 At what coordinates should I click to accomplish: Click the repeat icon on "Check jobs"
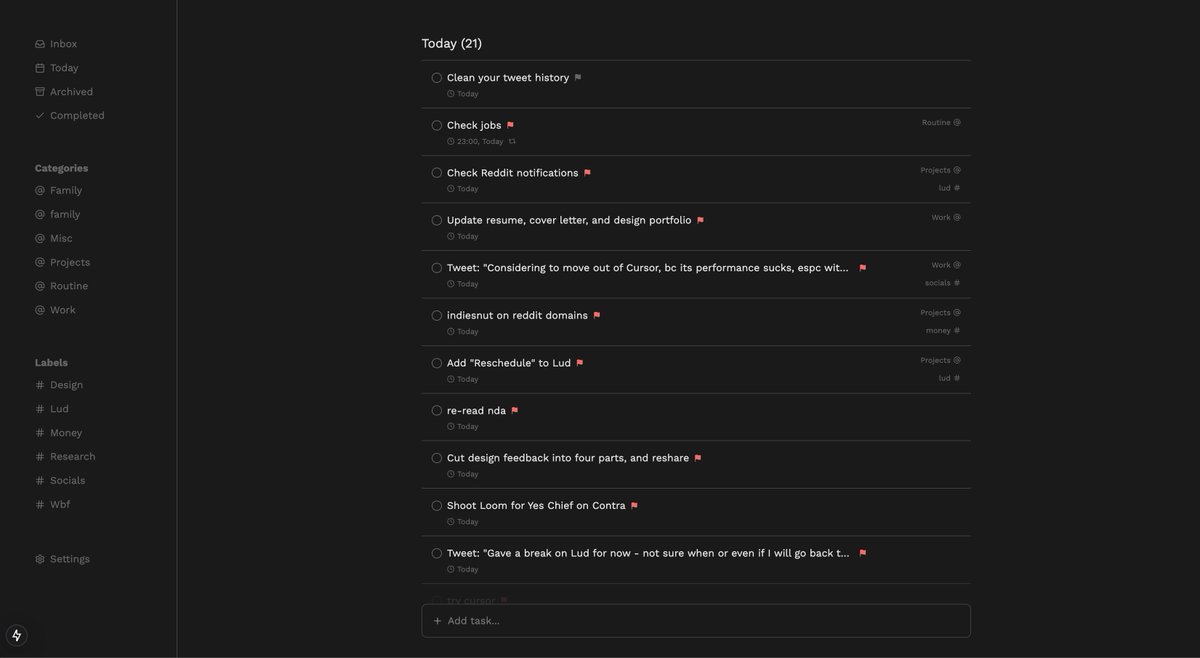510,139
